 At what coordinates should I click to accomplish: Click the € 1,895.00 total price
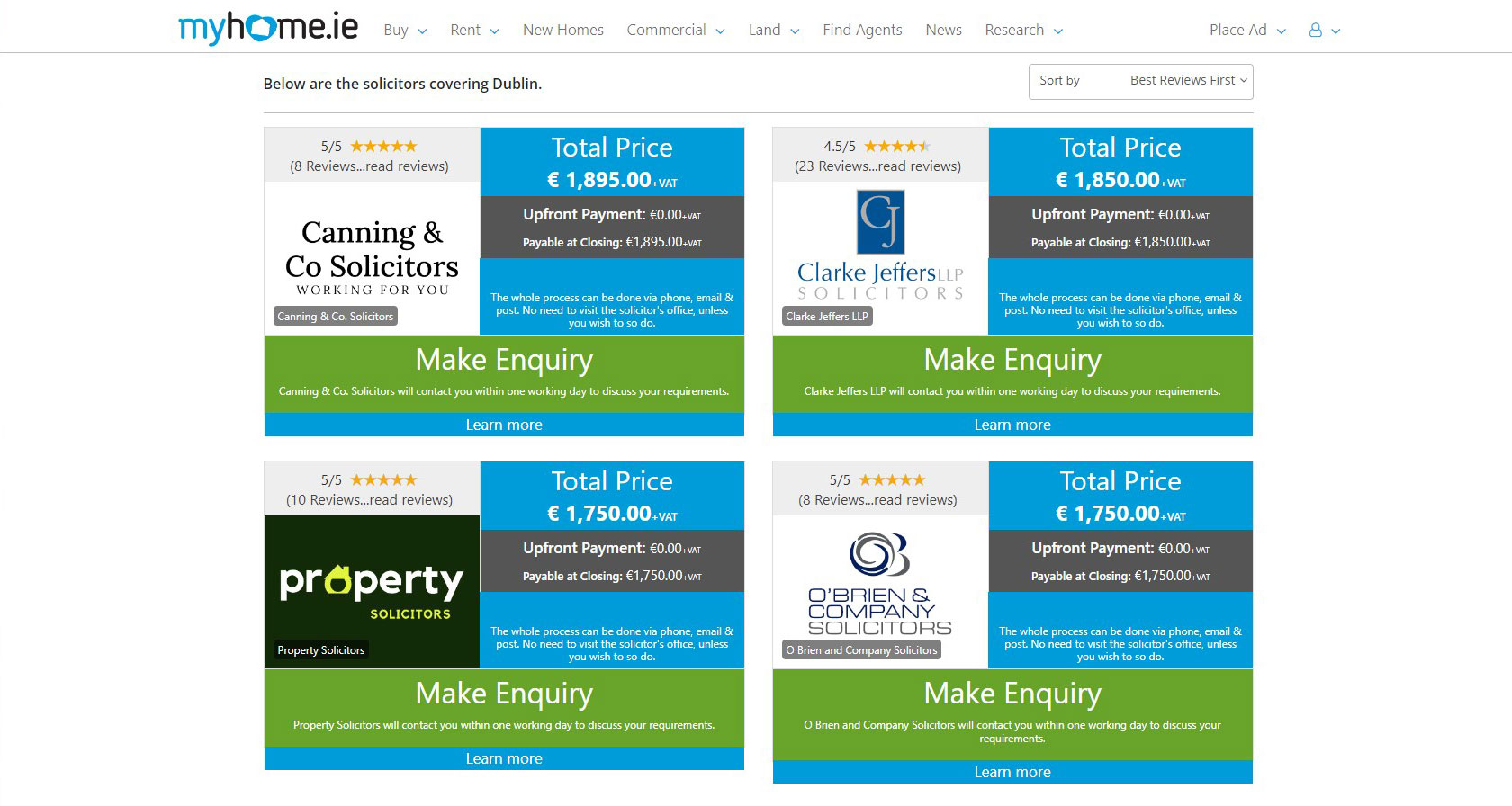[612, 180]
